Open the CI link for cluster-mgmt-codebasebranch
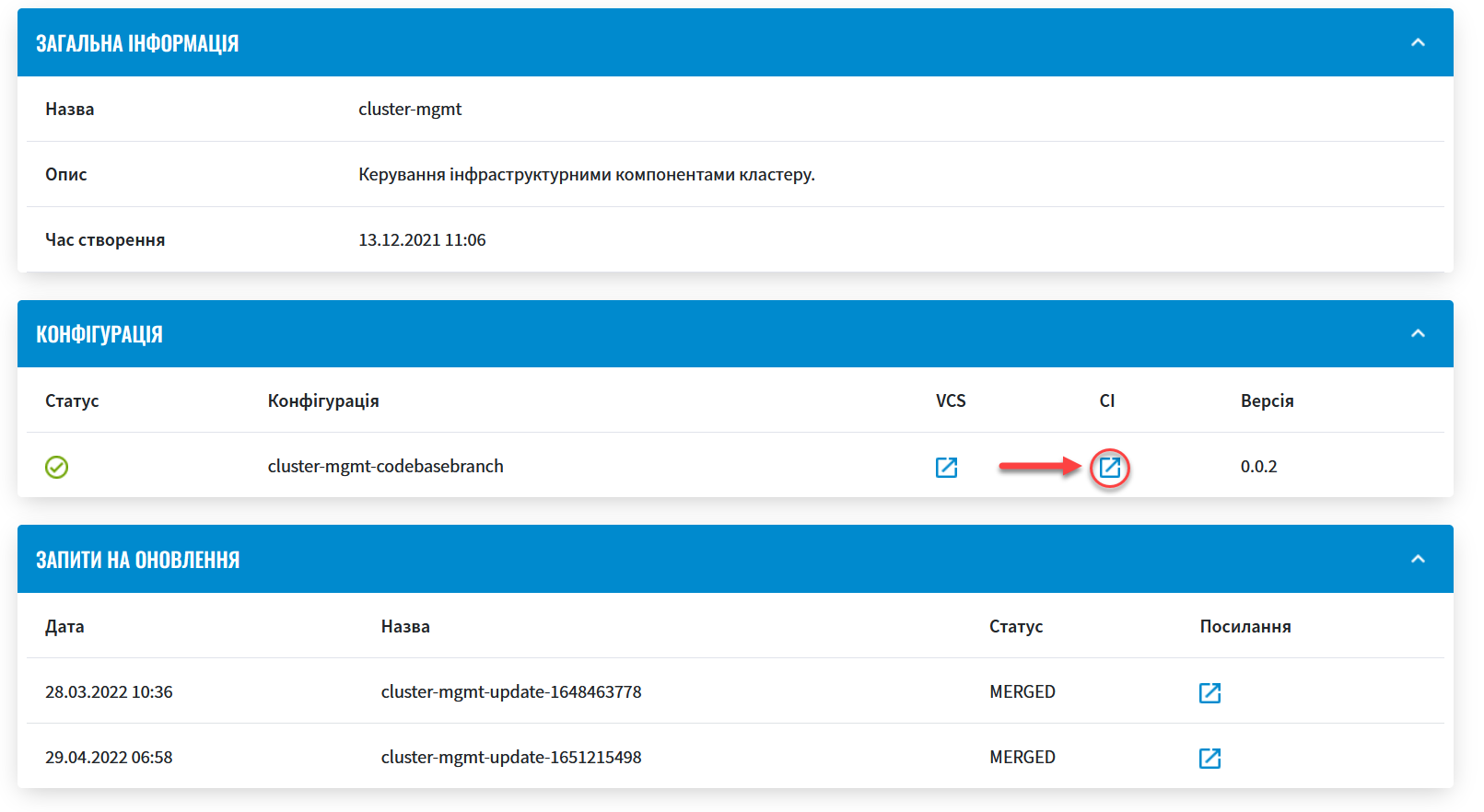This screenshot has height=812, width=1484. (x=1110, y=467)
